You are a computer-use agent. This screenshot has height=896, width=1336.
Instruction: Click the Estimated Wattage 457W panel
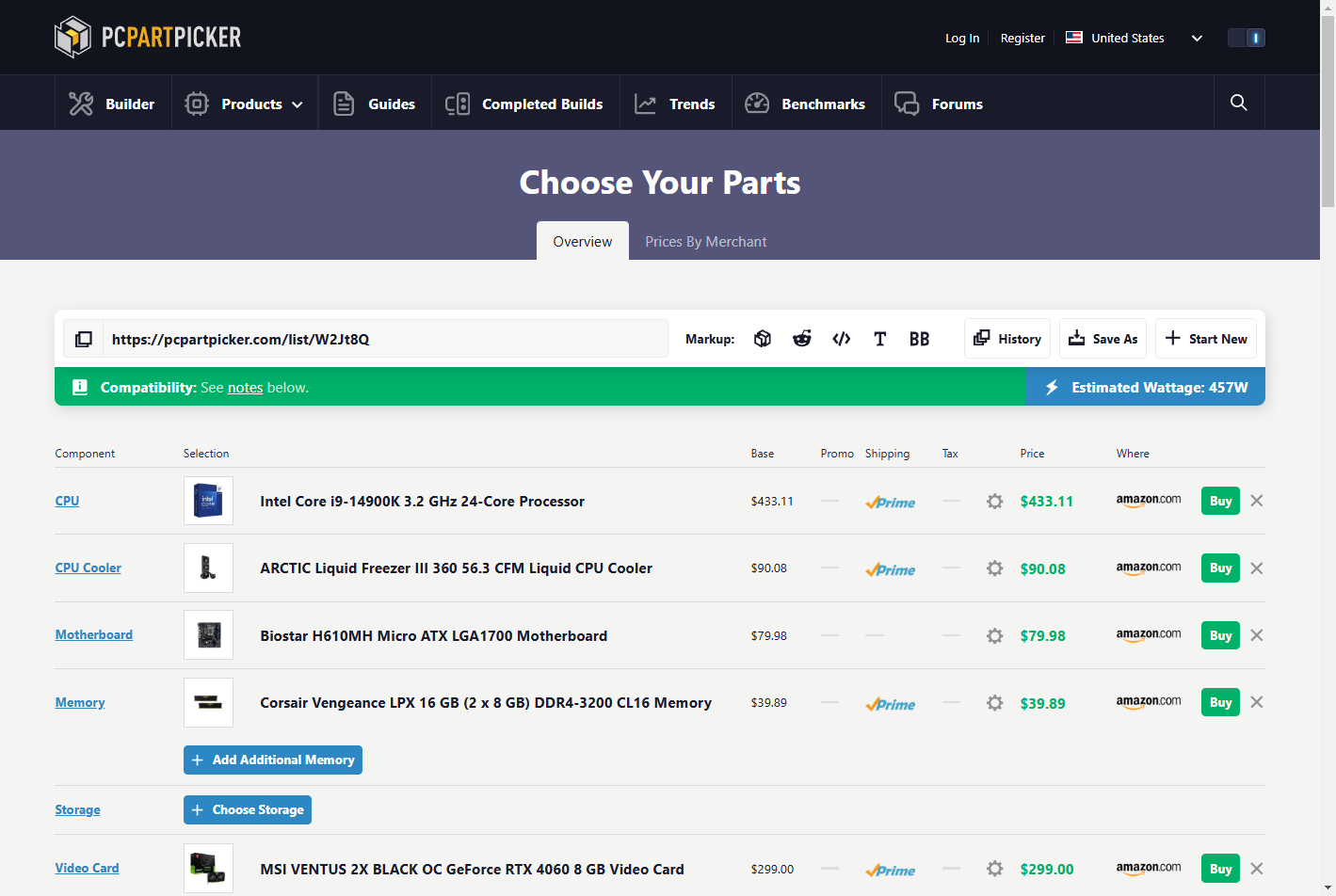1145,387
